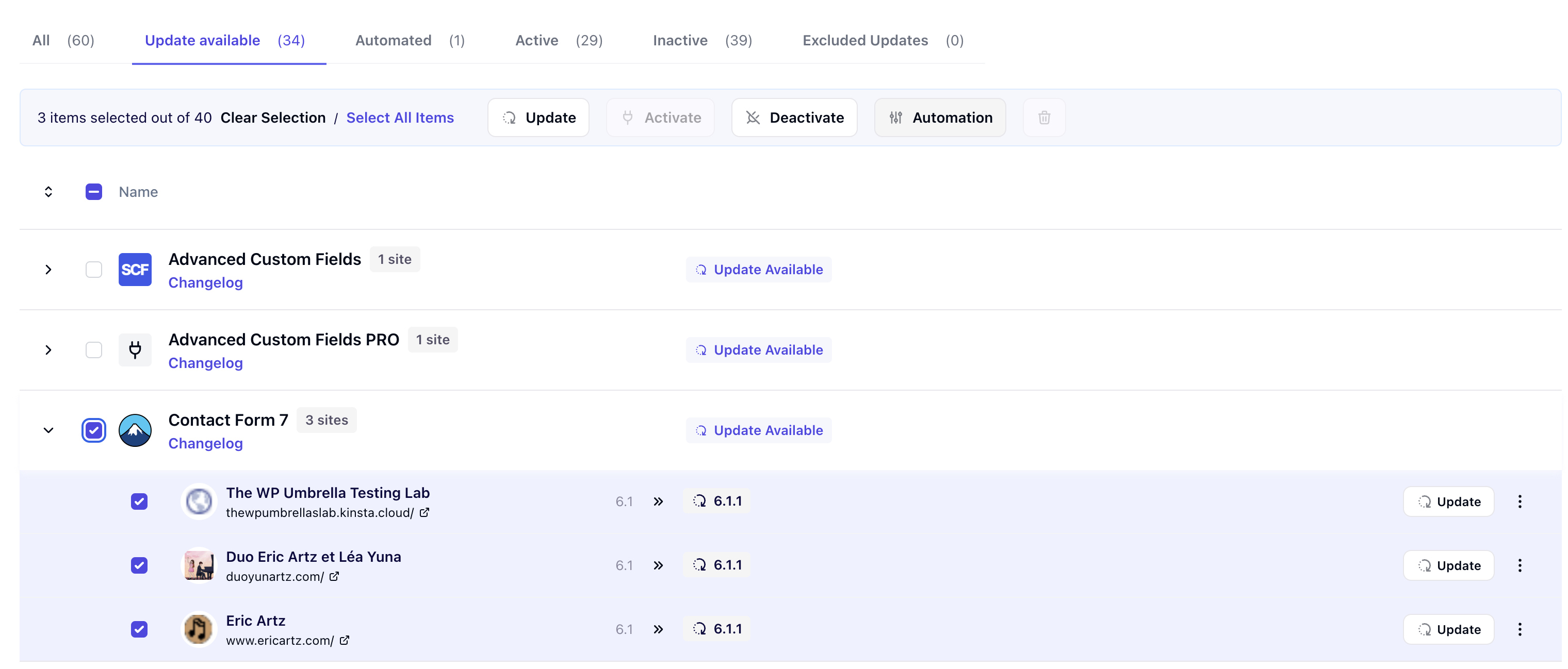Screen dimensions: 1568x669
Task: Click the Eric Artz site name
Action: pos(256,621)
